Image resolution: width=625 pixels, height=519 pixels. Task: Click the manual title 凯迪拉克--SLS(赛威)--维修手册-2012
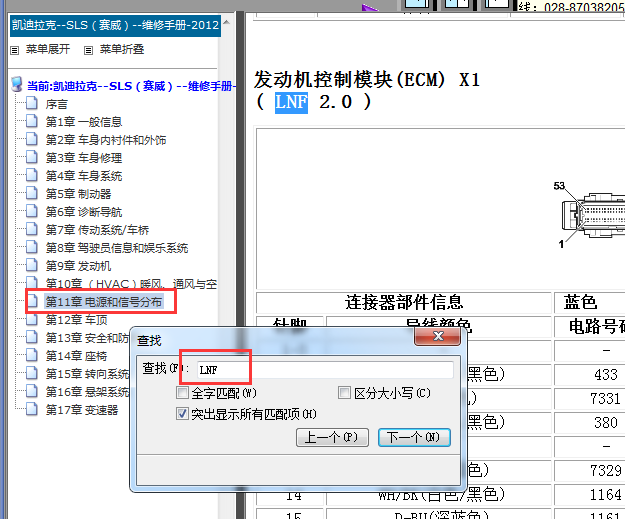[115, 26]
